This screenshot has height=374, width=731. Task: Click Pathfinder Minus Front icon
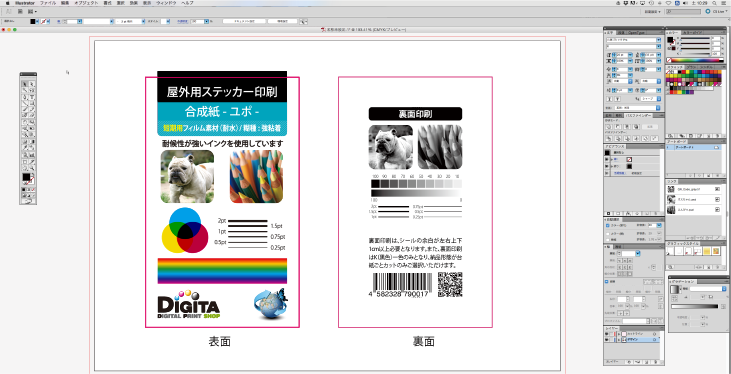[x=618, y=127]
